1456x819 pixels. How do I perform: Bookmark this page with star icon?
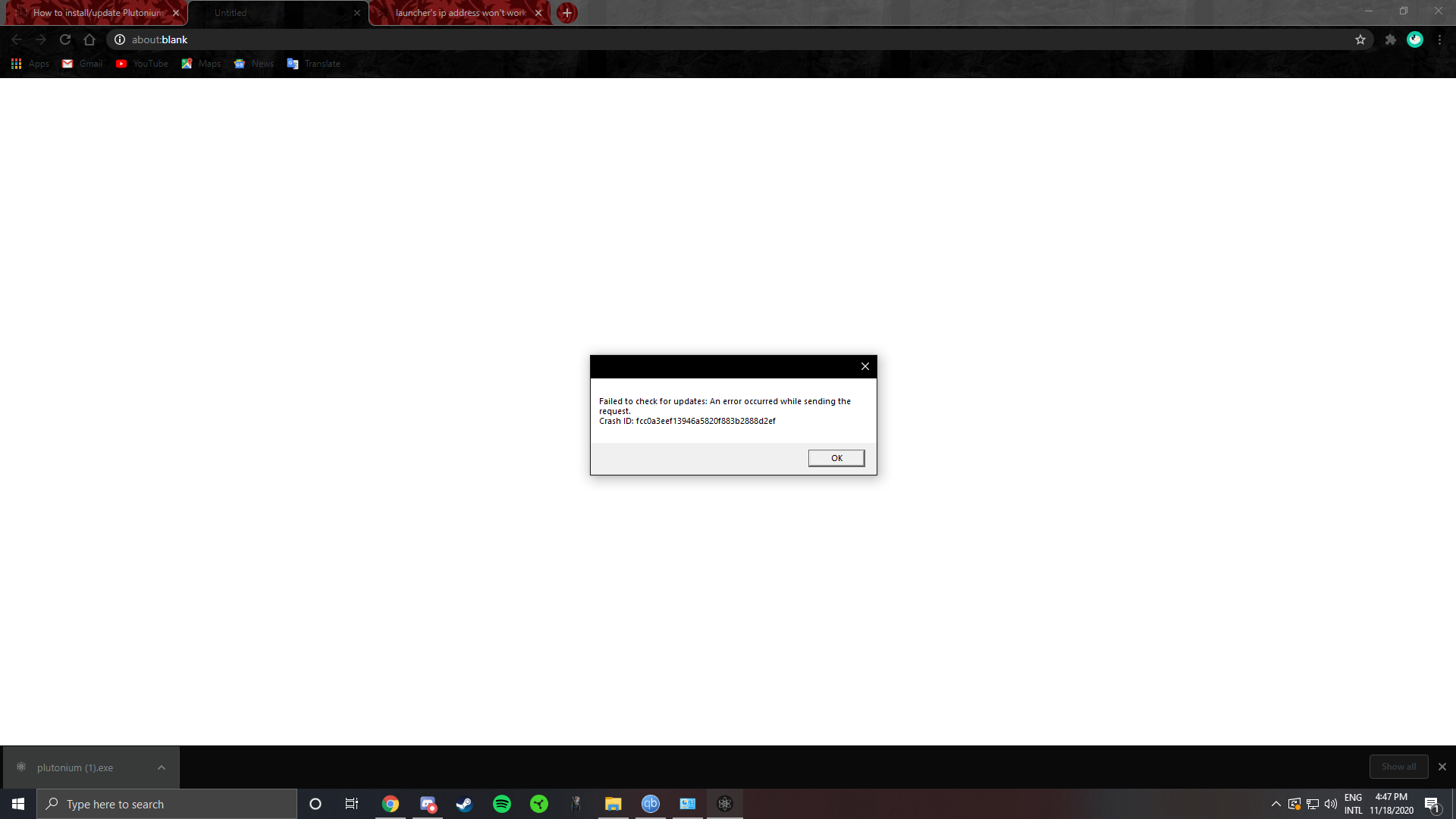coord(1360,39)
